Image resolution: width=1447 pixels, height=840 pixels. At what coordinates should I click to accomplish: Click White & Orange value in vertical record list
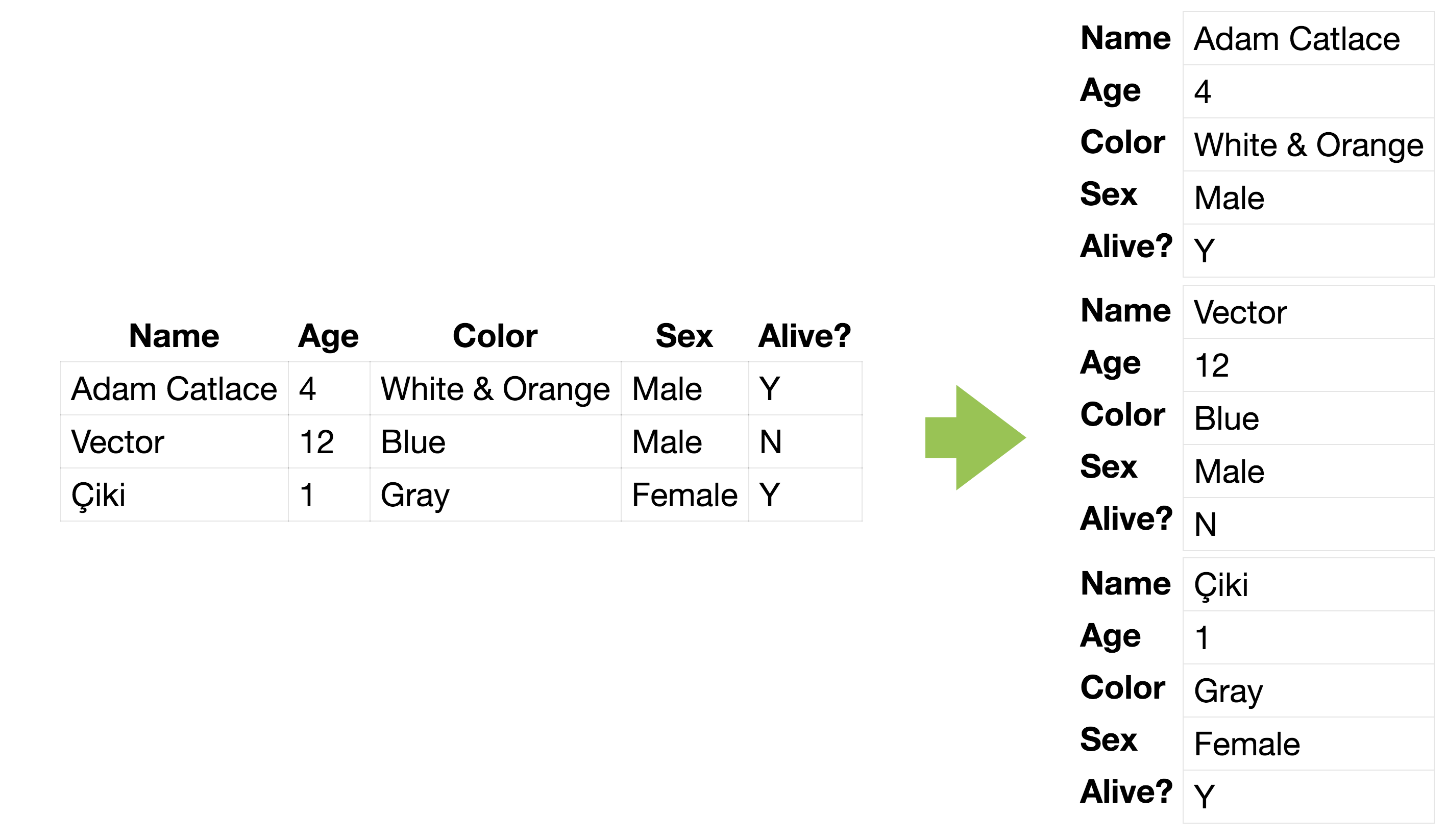(x=1309, y=145)
